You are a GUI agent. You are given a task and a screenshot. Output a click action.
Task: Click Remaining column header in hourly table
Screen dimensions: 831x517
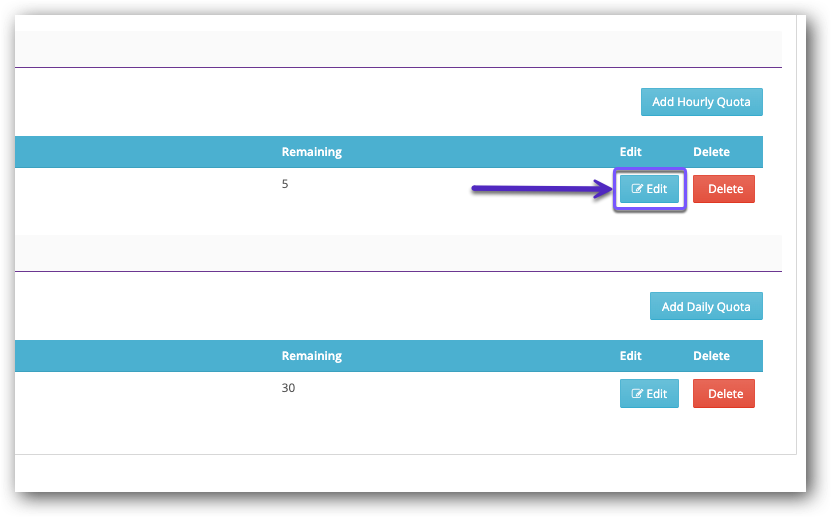(311, 152)
